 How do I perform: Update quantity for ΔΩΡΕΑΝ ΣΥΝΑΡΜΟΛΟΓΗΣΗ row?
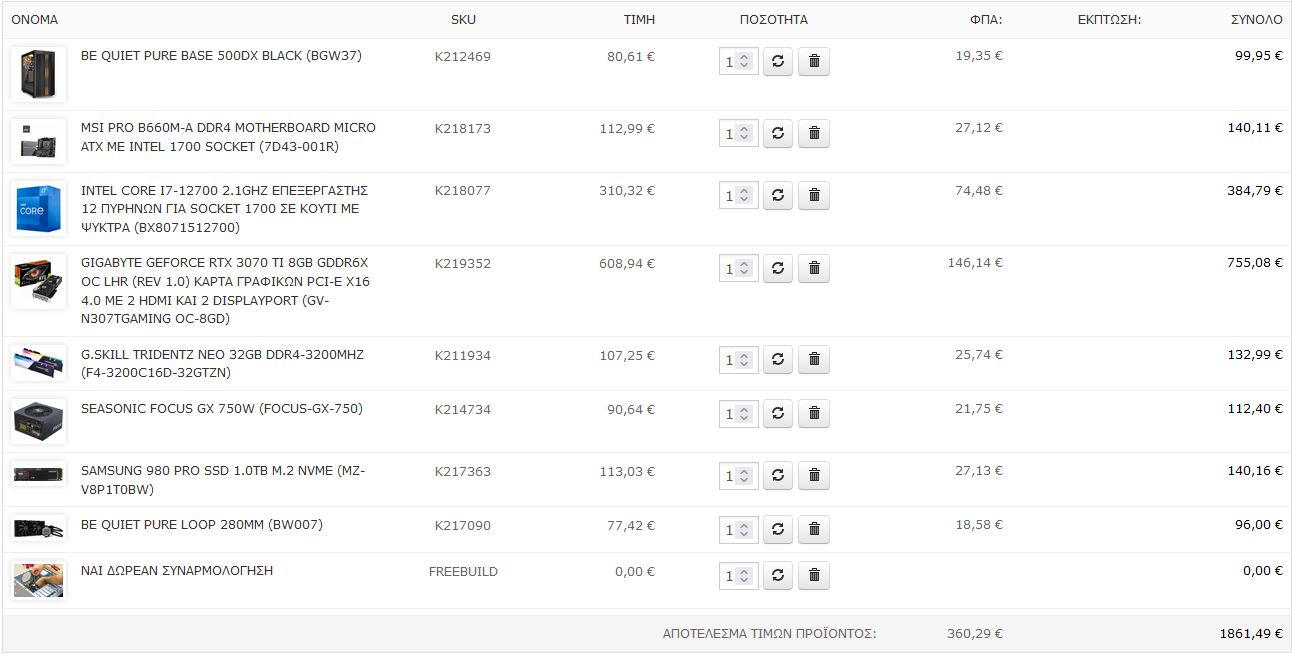pos(778,576)
